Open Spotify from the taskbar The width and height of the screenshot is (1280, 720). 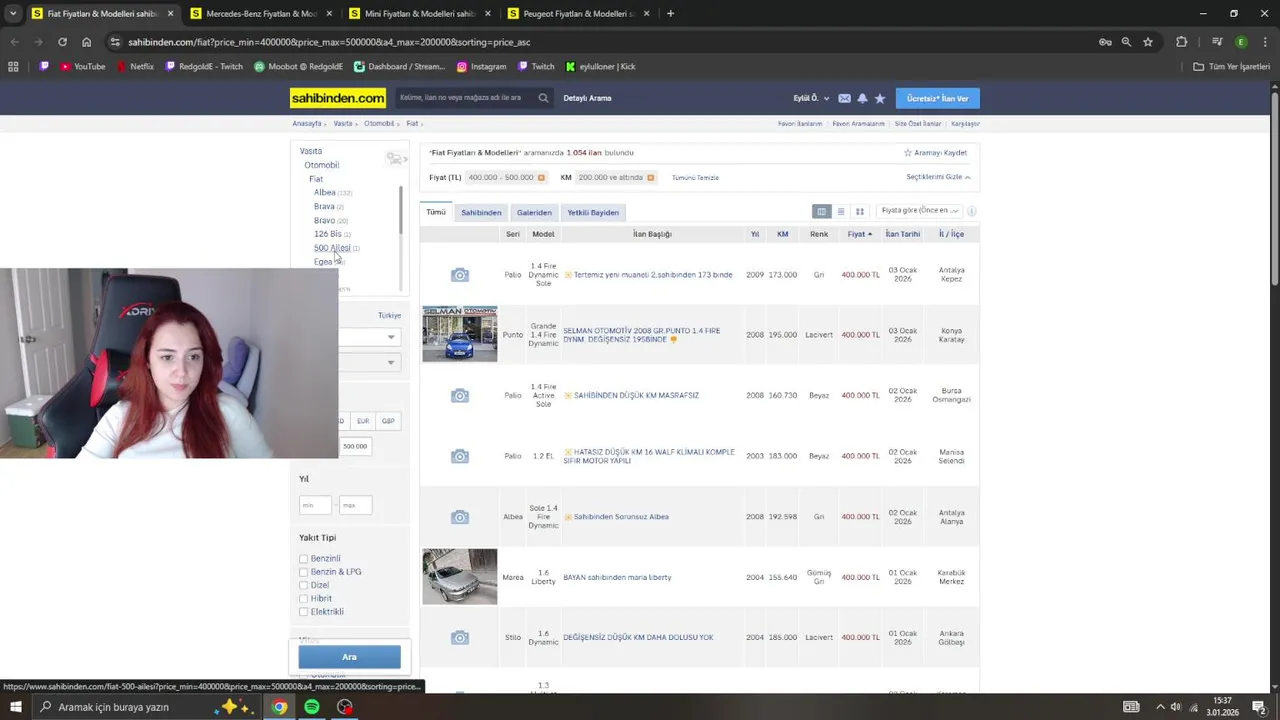(x=312, y=707)
